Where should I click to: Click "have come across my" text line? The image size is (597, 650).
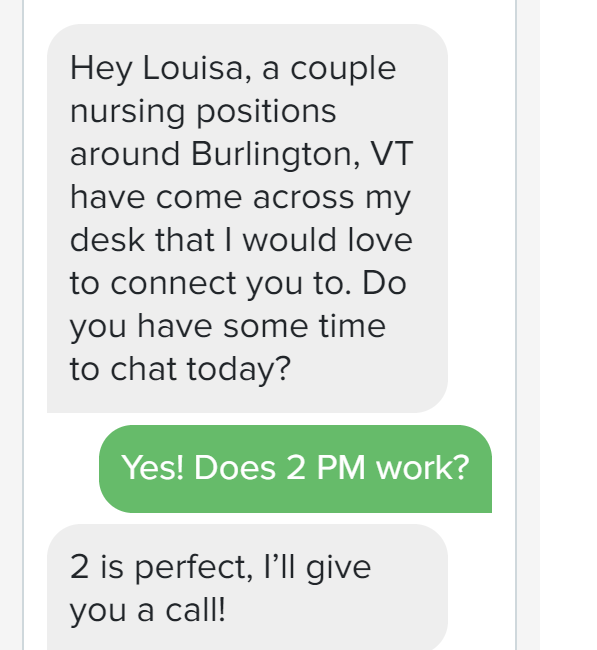coord(240,198)
